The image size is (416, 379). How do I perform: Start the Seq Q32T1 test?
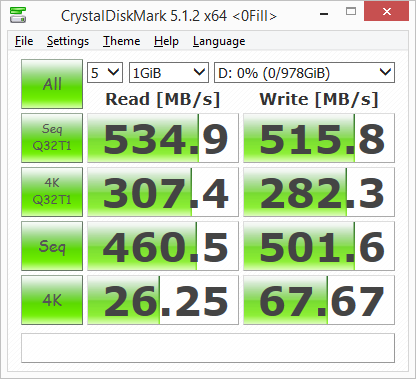[x=52, y=138]
